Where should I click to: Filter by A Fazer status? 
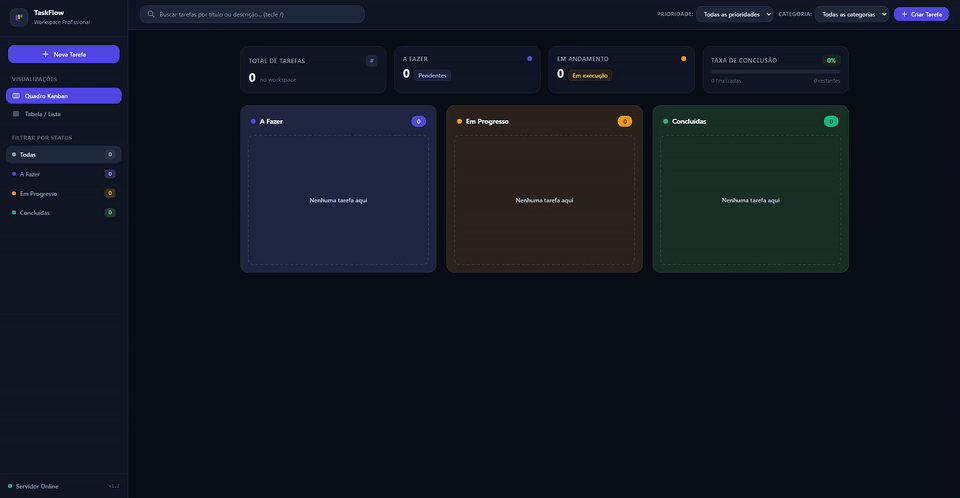click(x=64, y=174)
